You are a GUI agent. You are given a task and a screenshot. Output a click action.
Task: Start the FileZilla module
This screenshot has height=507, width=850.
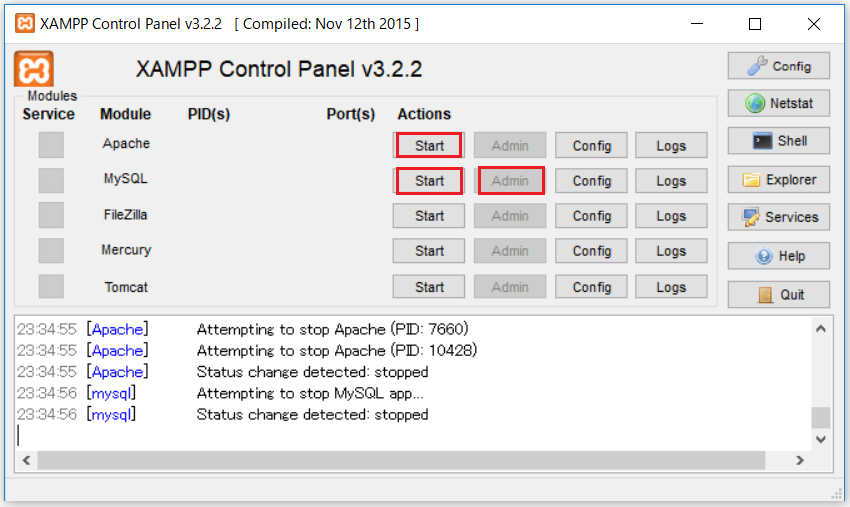point(429,216)
